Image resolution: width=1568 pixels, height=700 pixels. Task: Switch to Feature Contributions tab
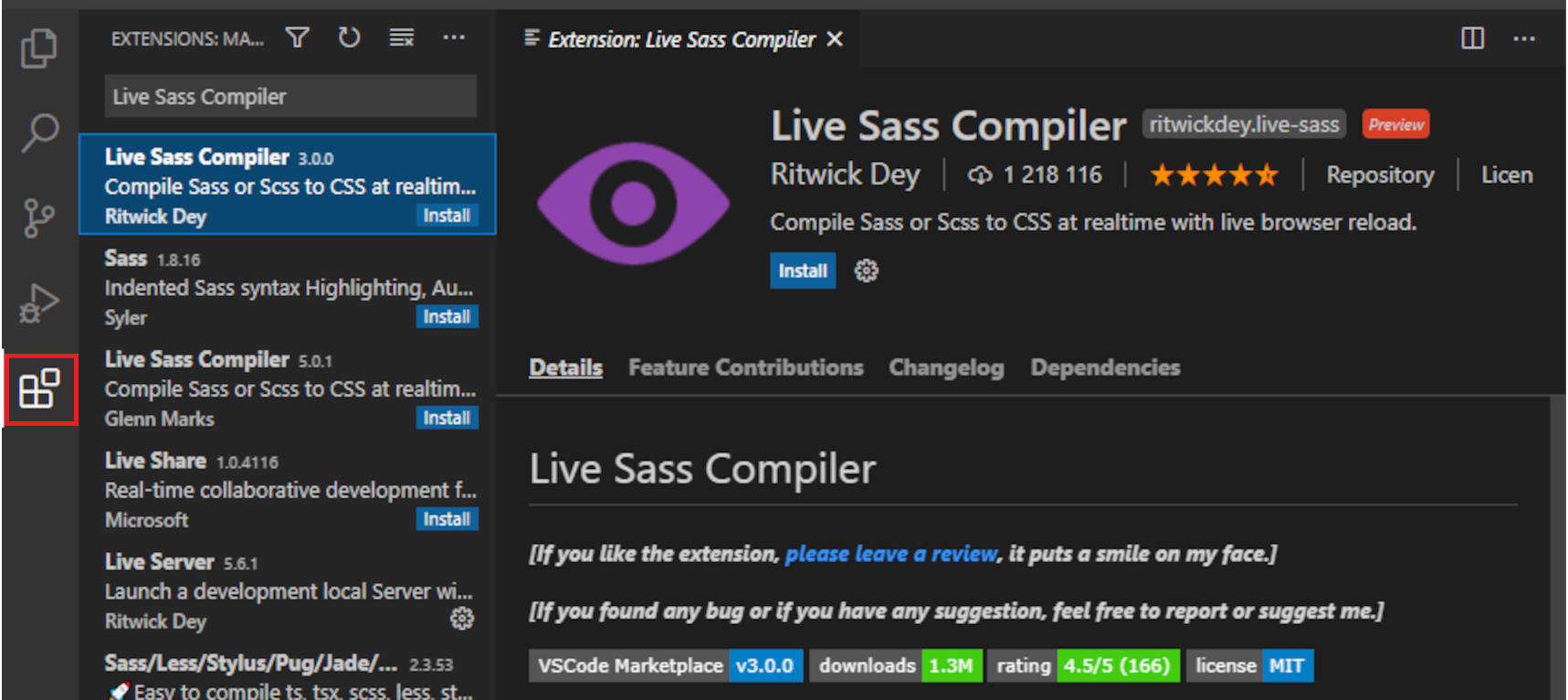[x=745, y=367]
